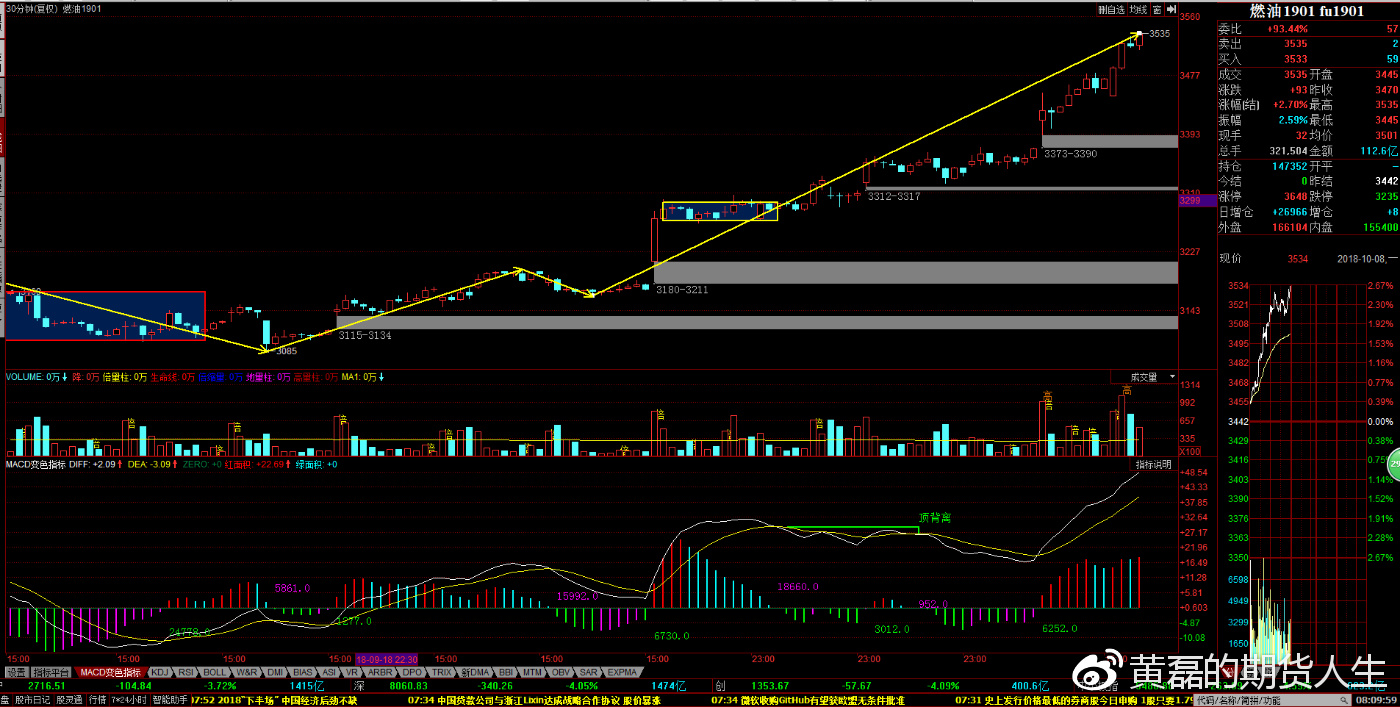Click the 3312-3317 gap label
Viewport: 1400px width, 707px height.
click(x=893, y=197)
